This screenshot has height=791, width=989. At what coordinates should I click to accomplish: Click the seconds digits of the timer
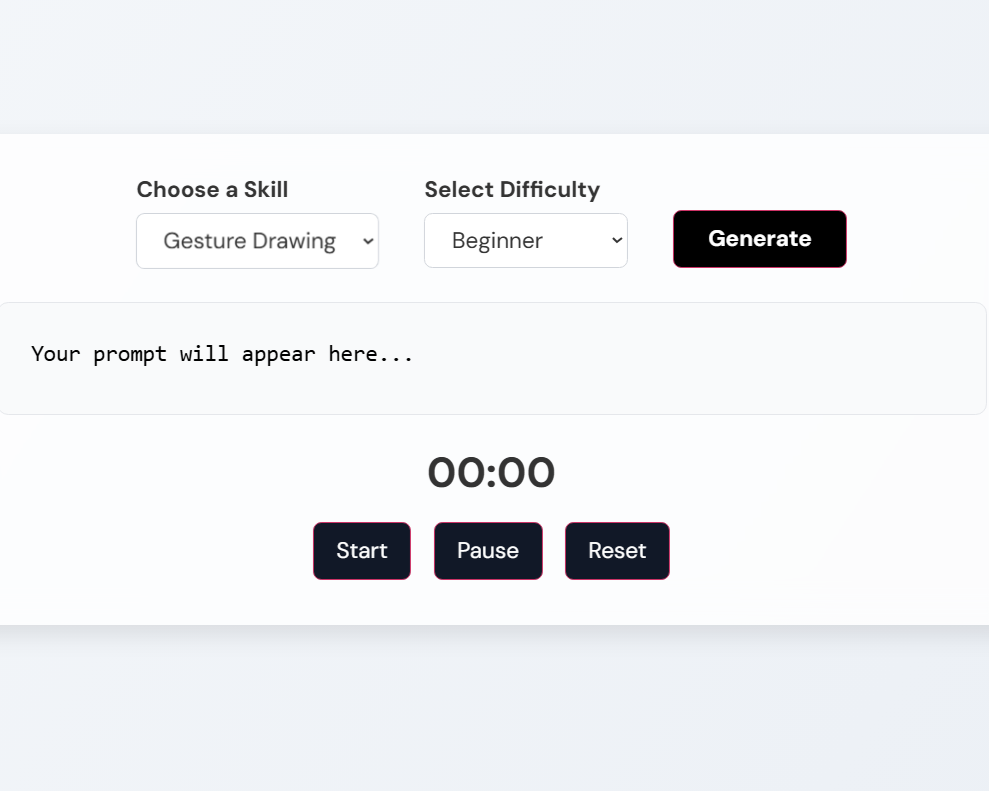point(527,472)
